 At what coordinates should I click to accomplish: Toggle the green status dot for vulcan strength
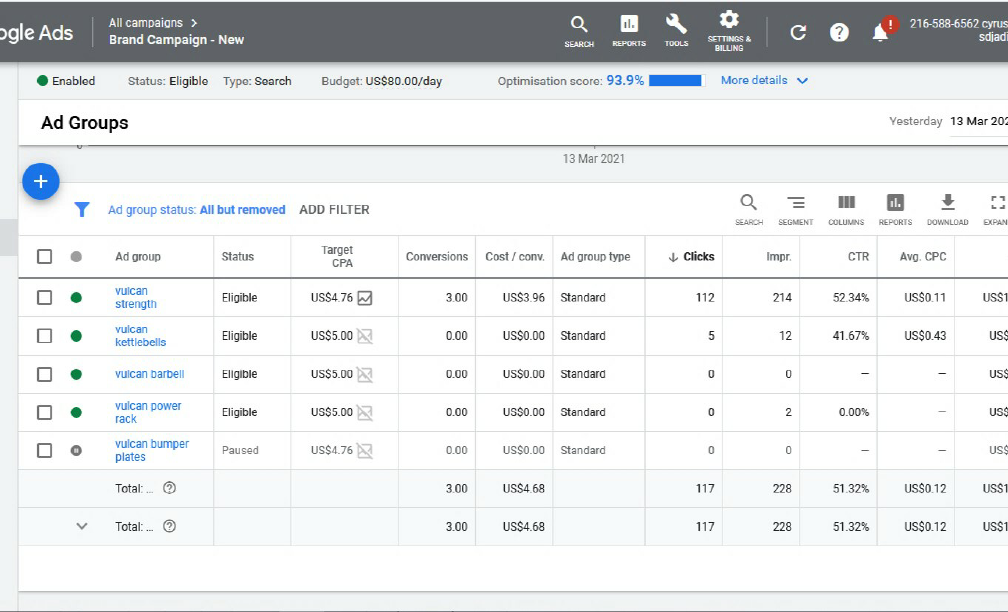coord(76,298)
